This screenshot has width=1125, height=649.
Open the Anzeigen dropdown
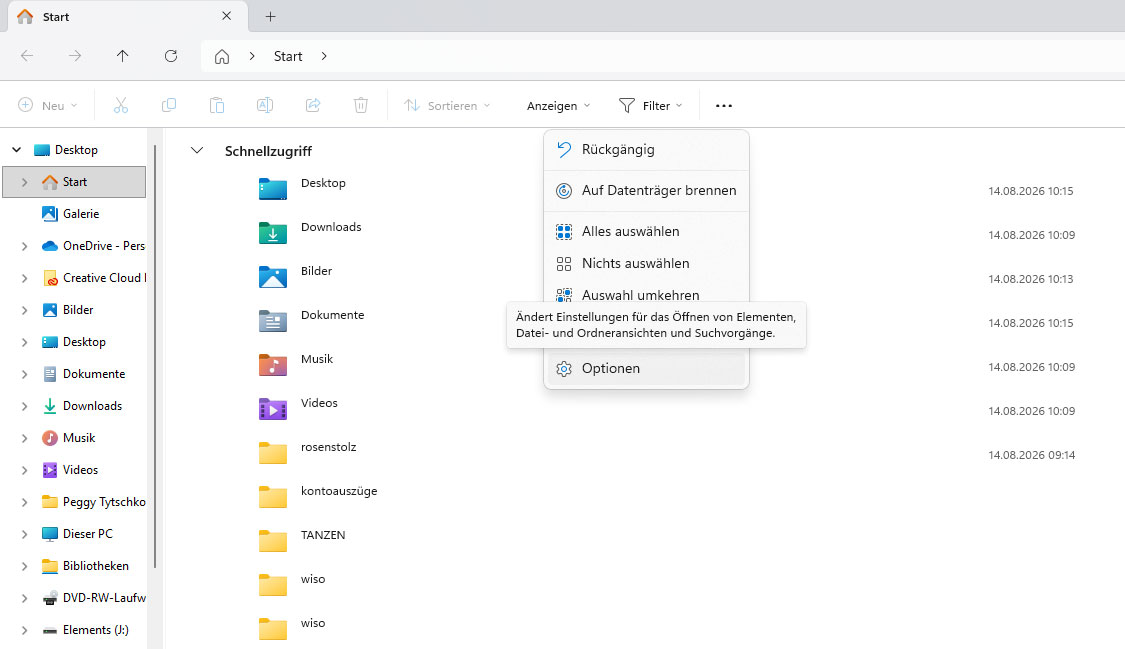[x=558, y=105]
